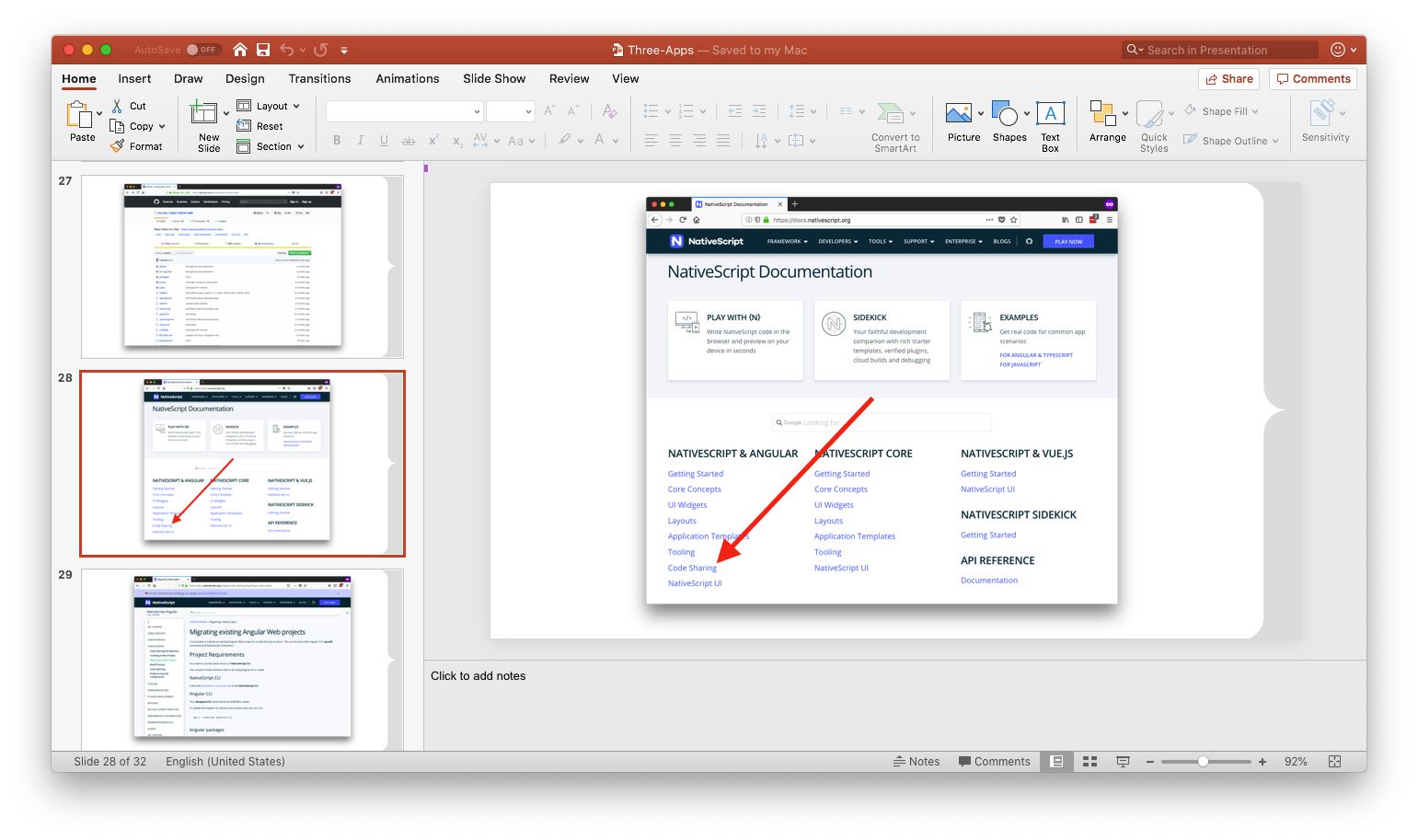
Task: Select slide 29 thumbnail
Action: [242, 660]
